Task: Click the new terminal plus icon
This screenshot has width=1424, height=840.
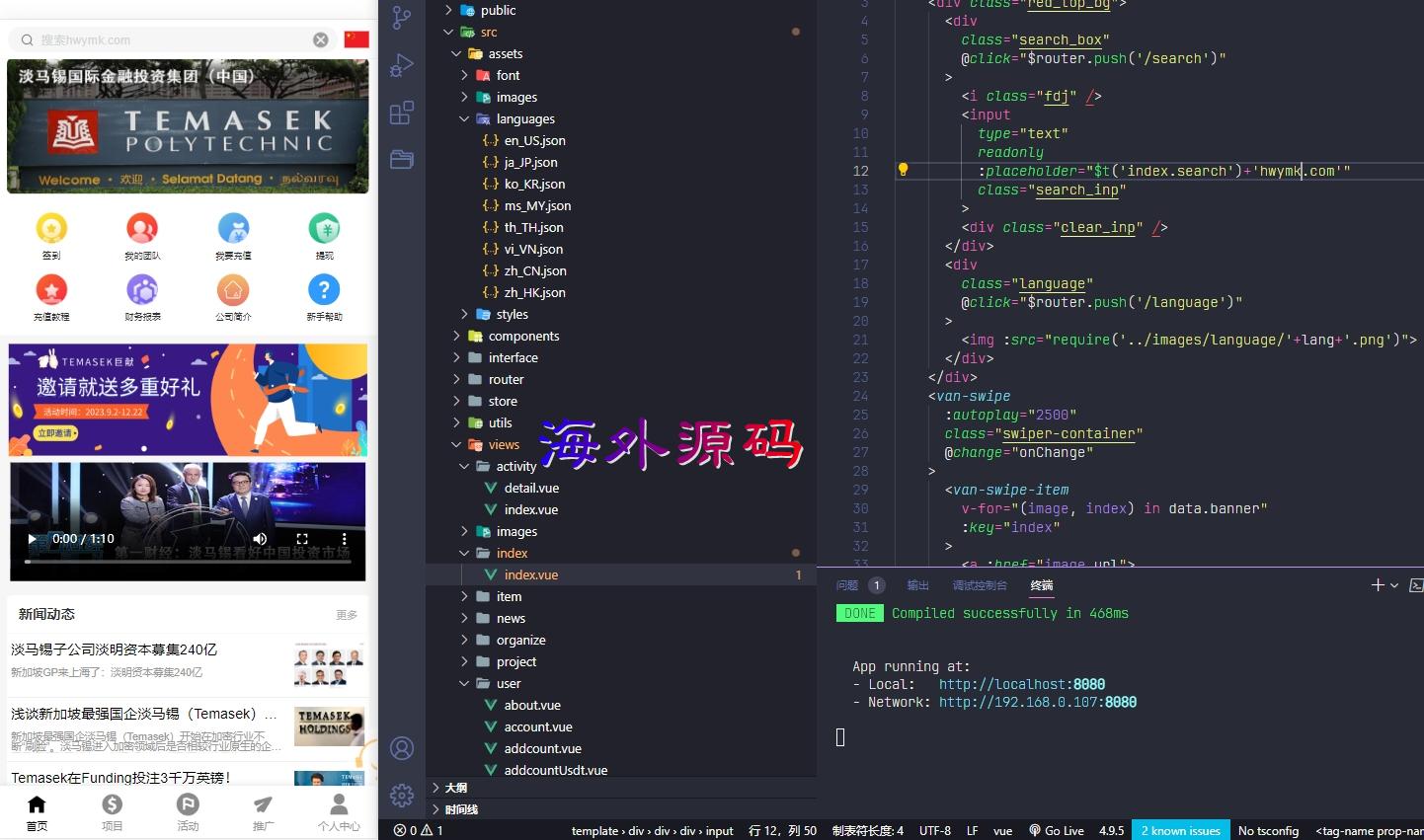Action: tap(1378, 585)
